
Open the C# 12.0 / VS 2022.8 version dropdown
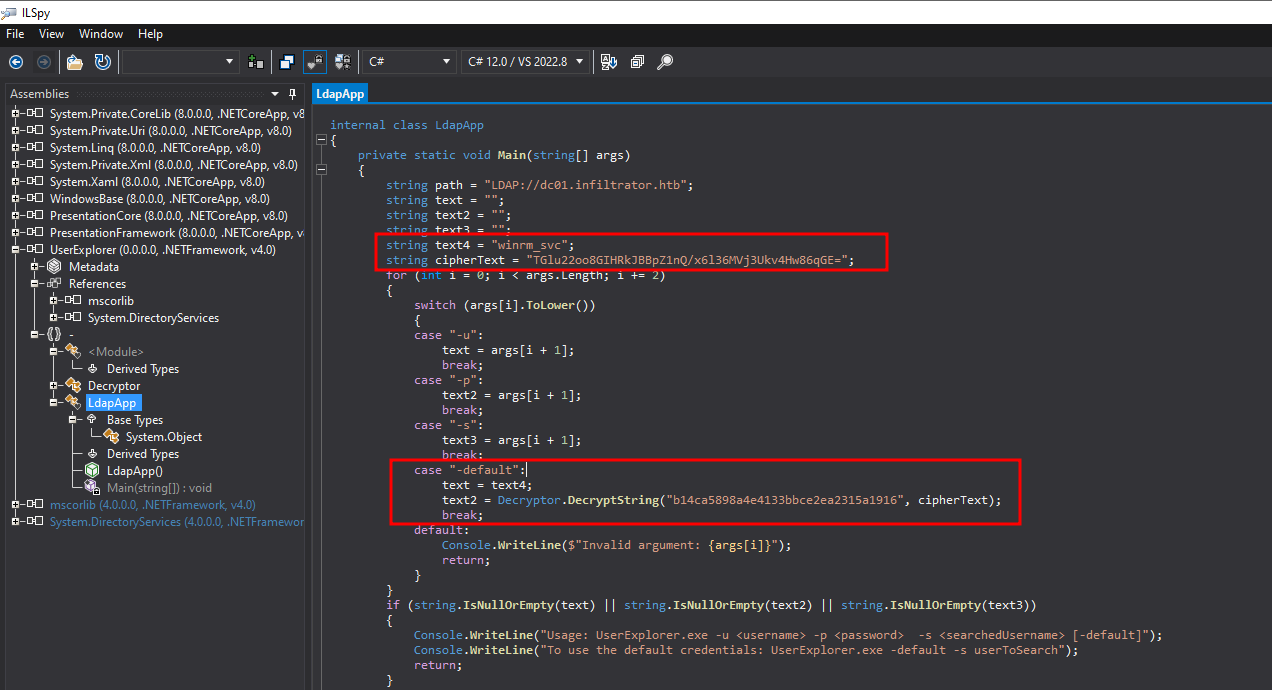coord(527,62)
